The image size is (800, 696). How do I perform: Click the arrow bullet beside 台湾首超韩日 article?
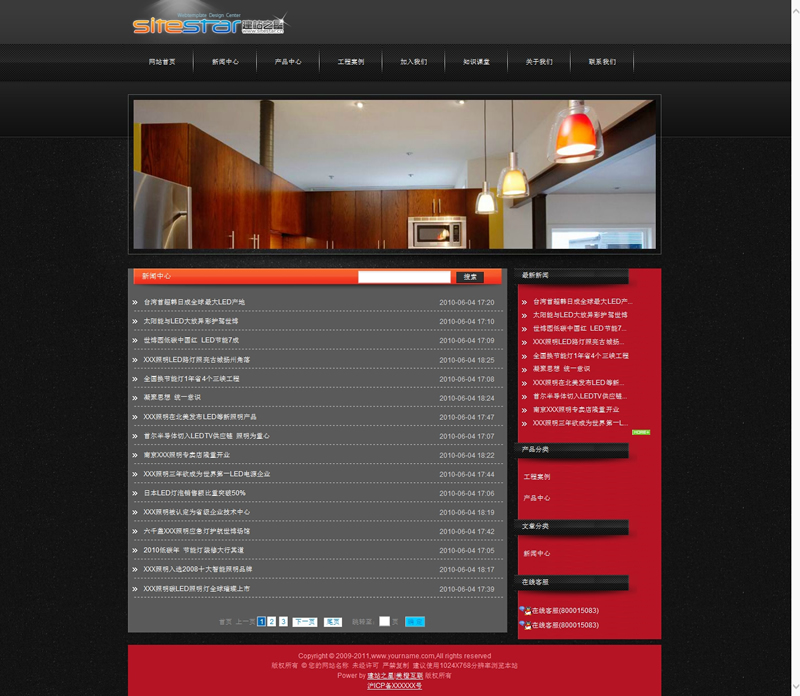click(135, 302)
